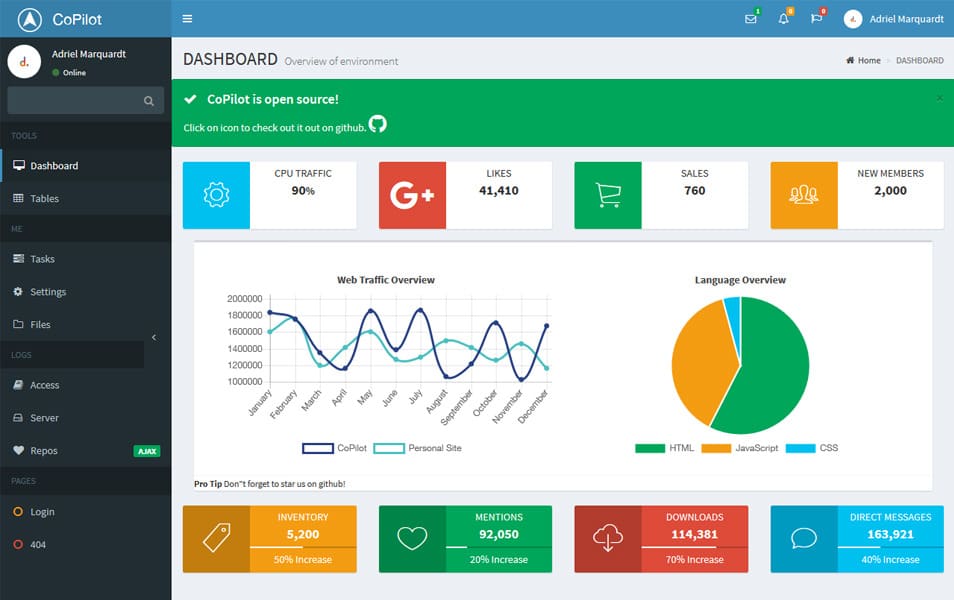Click into the sidebar search field
Viewport: 954px width, 600px height.
click(85, 100)
